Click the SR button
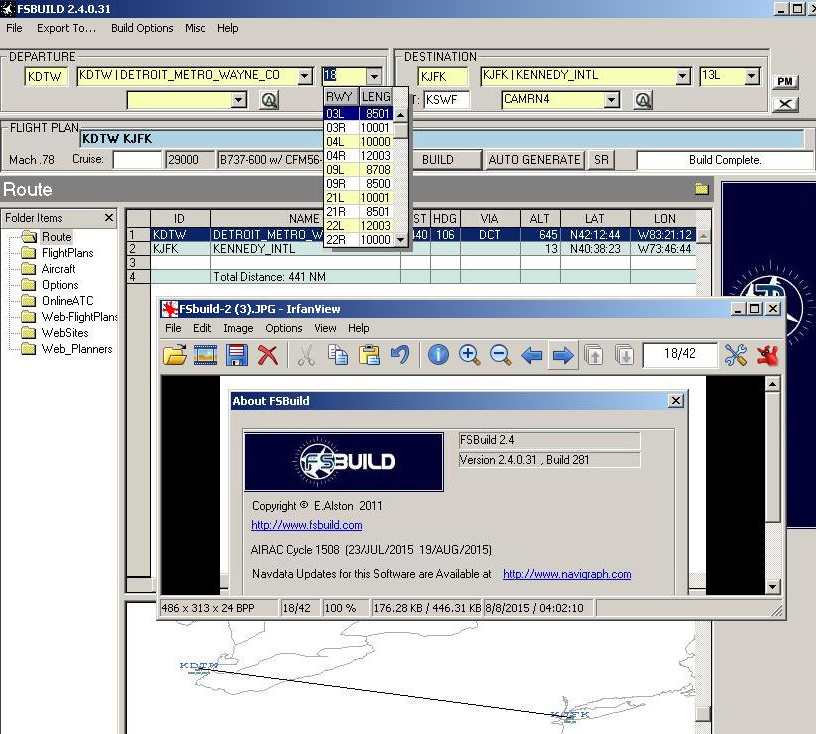Screen dimensions: 816x734 (x=601, y=160)
